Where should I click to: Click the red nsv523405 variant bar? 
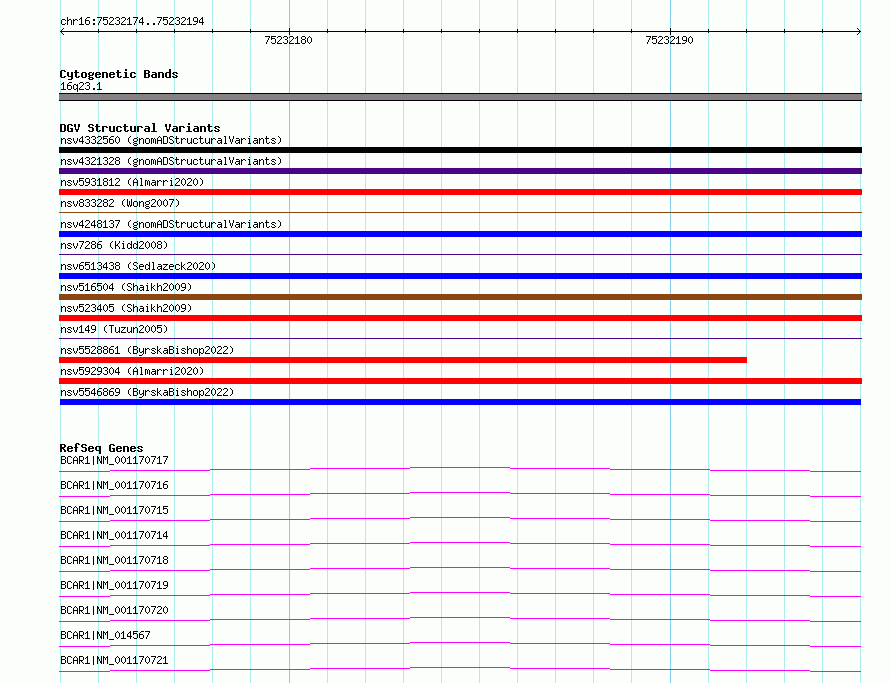460,318
